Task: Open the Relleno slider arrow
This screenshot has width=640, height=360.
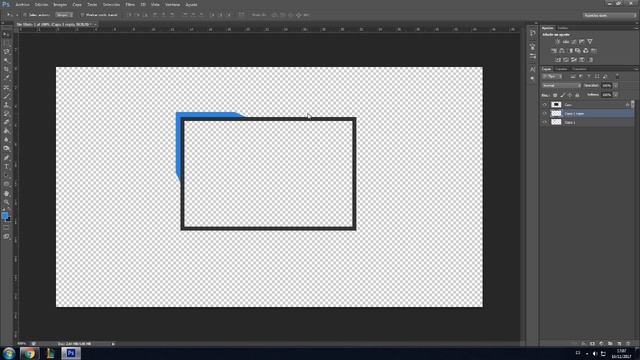Action: click(616, 95)
